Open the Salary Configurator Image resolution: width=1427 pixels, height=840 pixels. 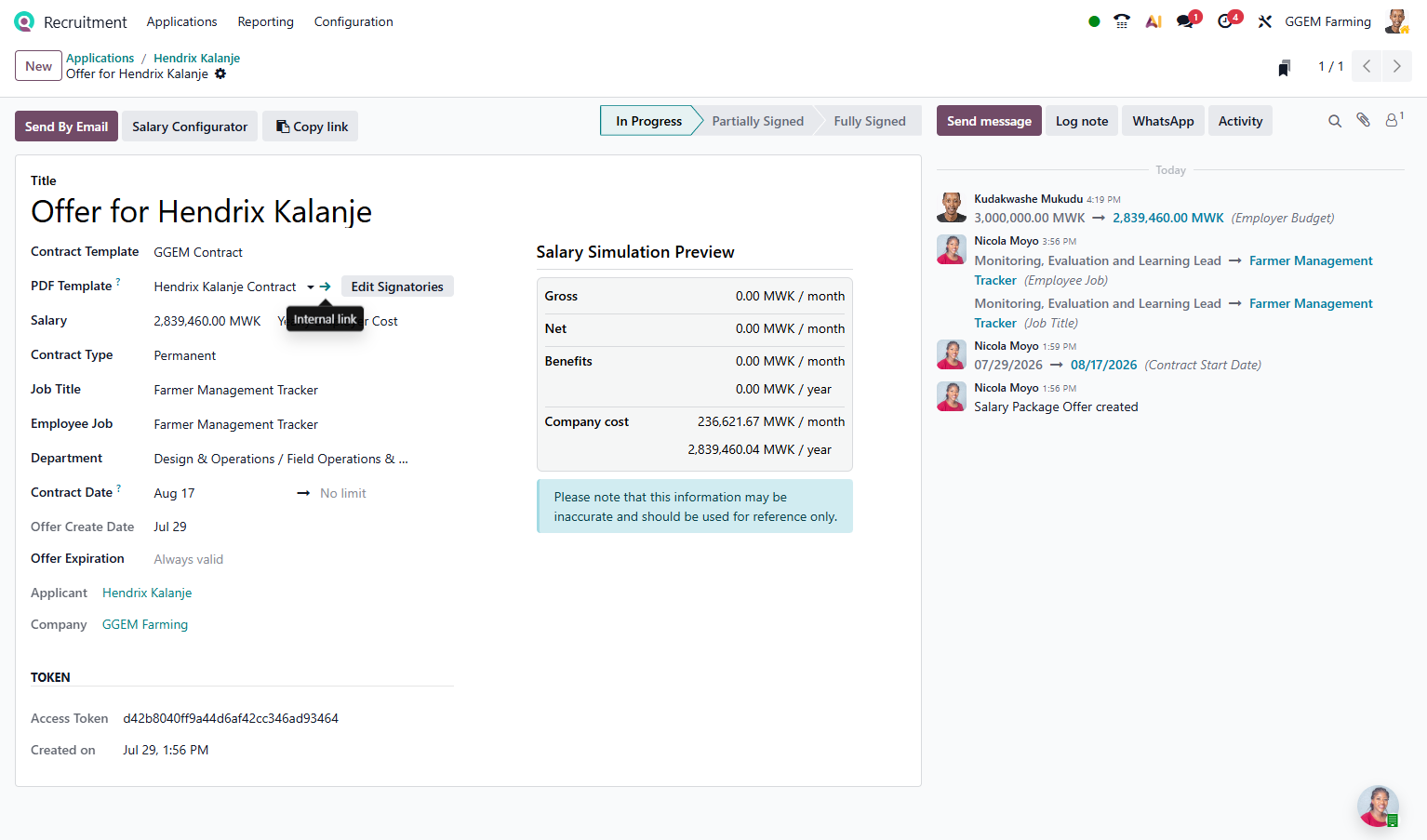point(190,127)
